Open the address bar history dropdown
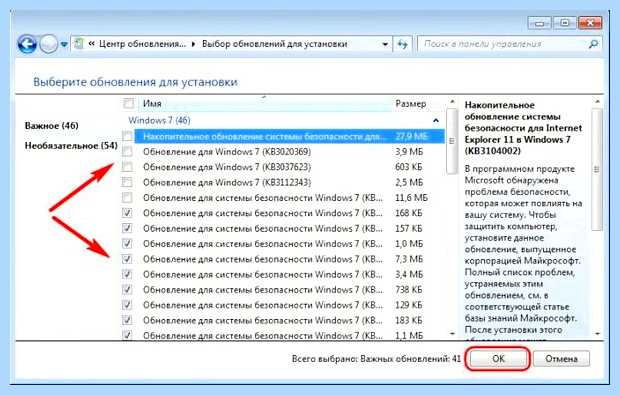 point(385,44)
